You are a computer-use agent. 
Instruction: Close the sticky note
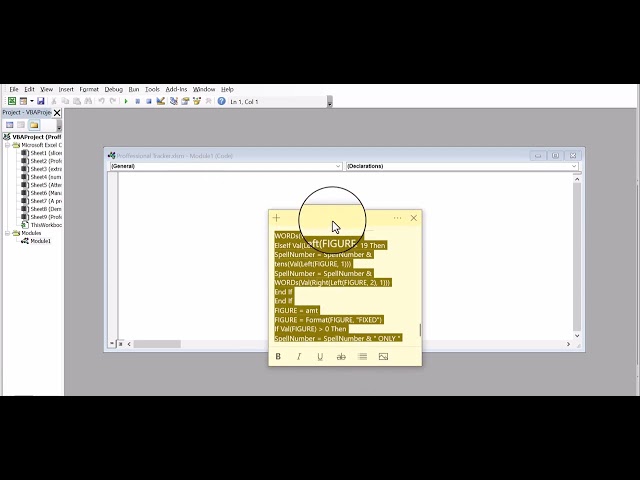[x=413, y=218]
